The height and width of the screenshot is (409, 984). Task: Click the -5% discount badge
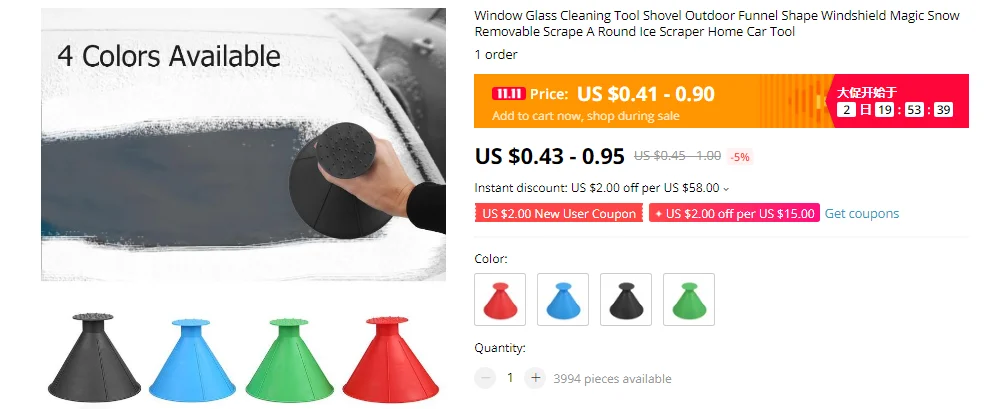pos(740,157)
